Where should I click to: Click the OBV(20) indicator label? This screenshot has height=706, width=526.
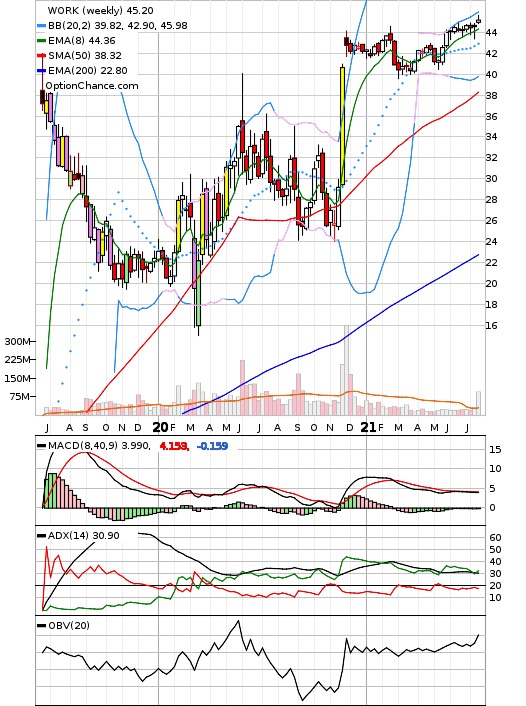[x=69, y=625]
